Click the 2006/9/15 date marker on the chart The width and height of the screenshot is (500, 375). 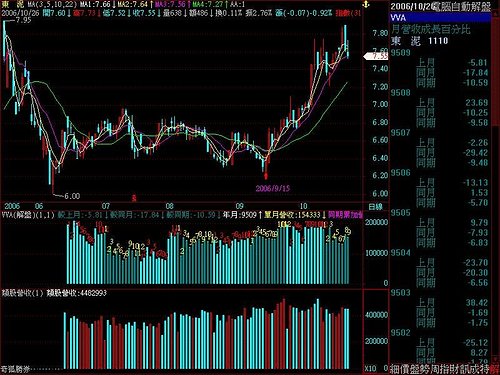click(x=273, y=188)
